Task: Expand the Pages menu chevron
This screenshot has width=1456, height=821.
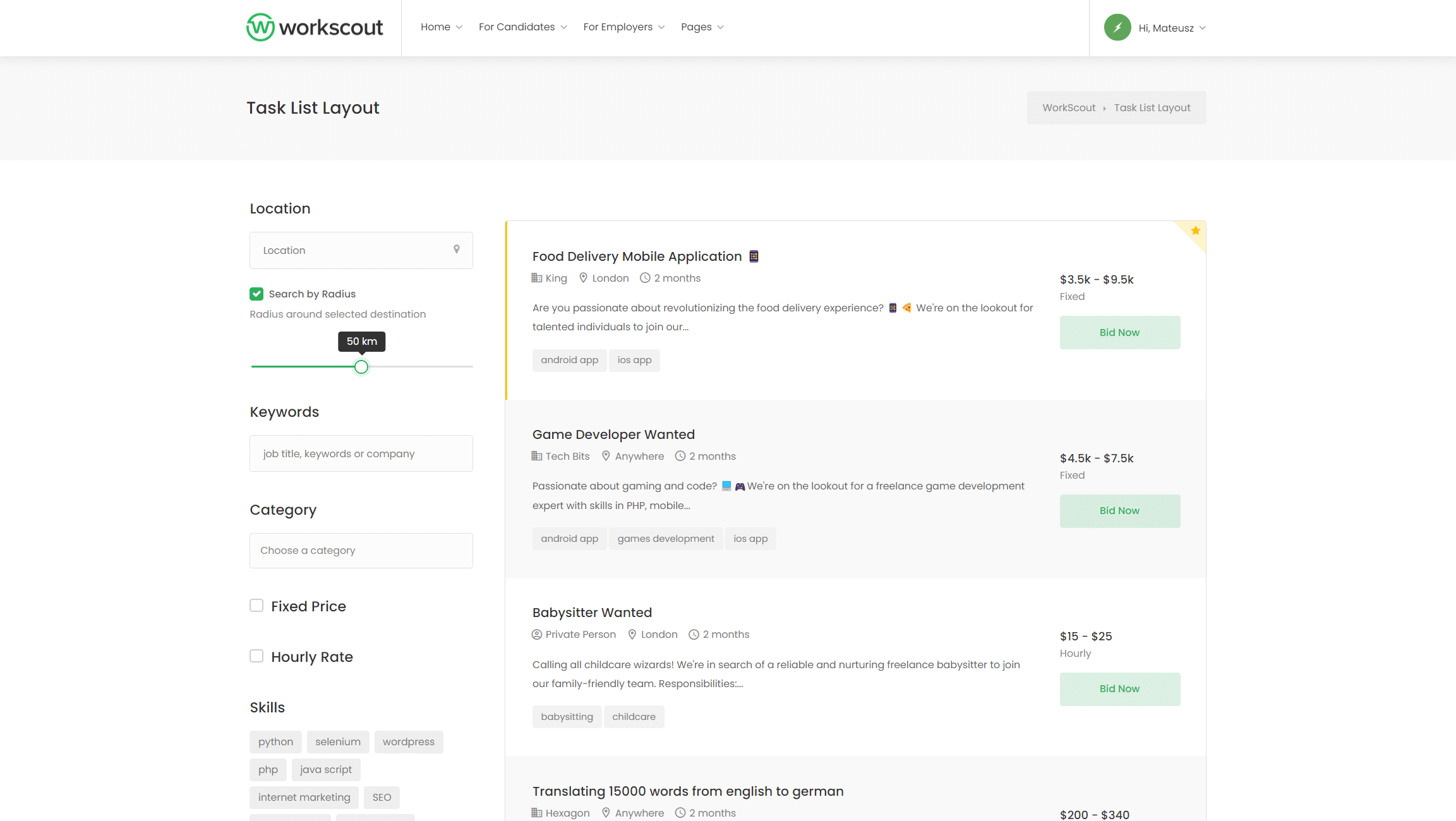Action: pos(720,27)
